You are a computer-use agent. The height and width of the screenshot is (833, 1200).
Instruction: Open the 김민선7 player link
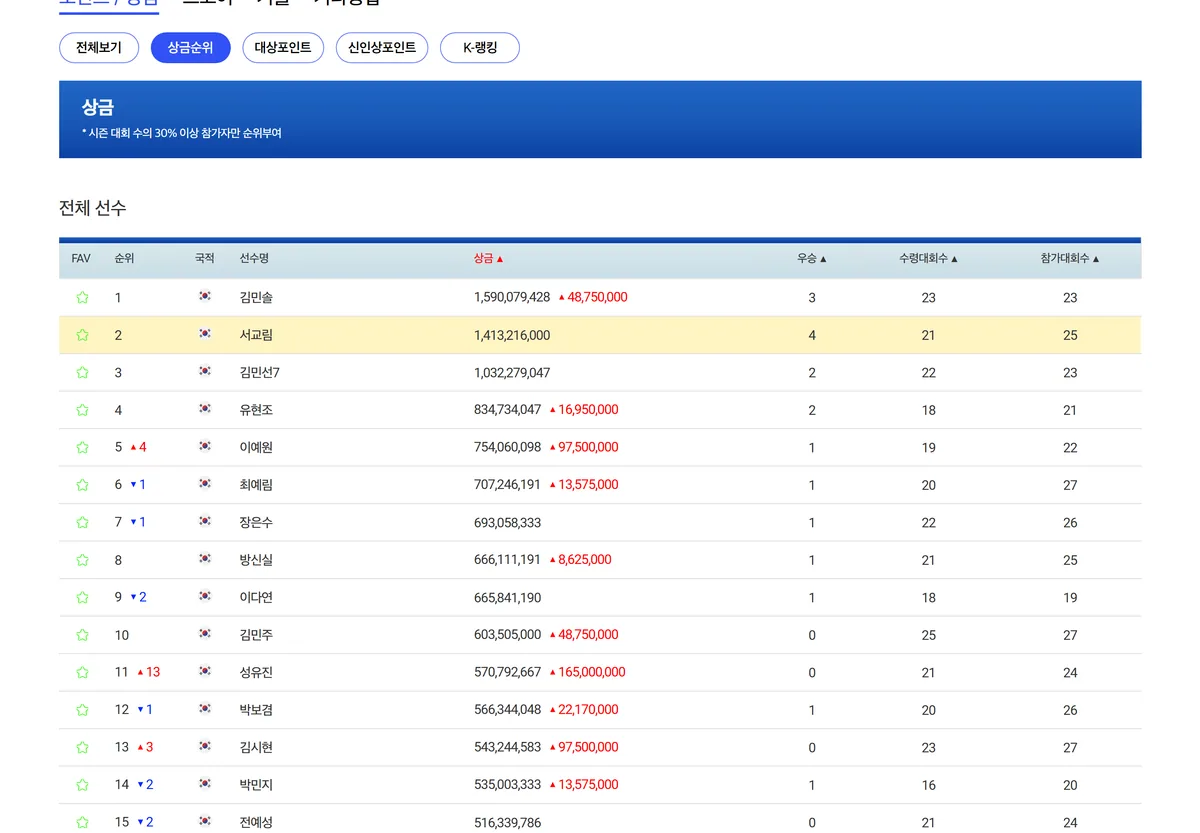click(260, 373)
